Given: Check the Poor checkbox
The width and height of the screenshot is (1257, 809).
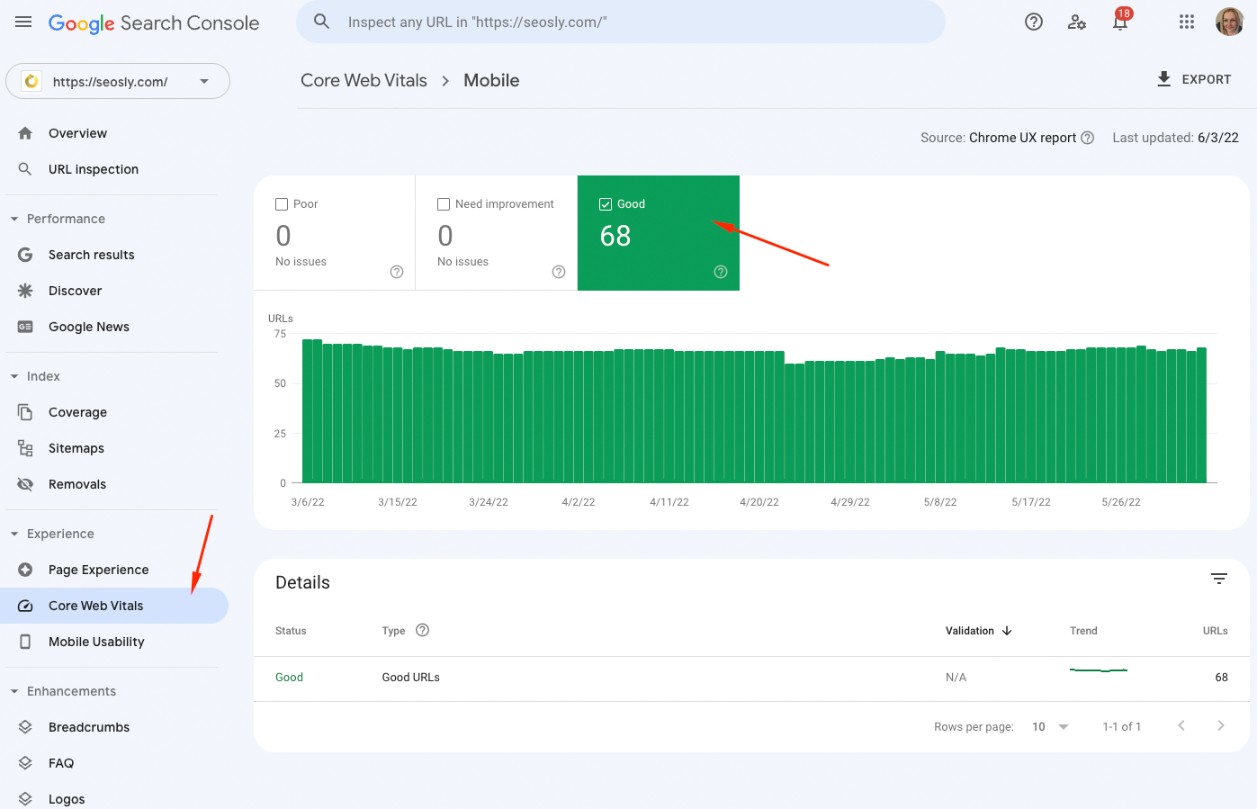Looking at the screenshot, I should click(282, 204).
